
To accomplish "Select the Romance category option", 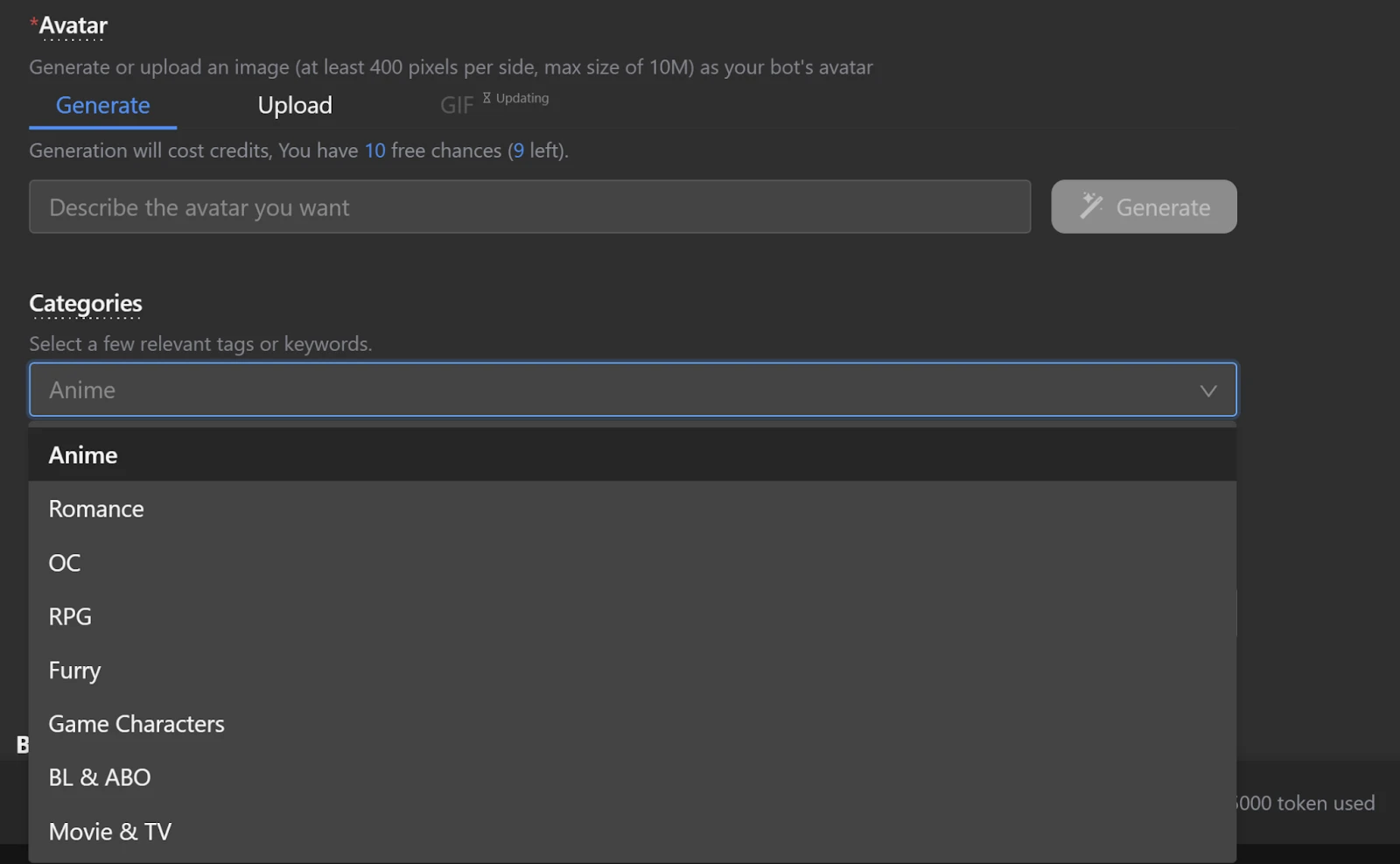I will click(96, 509).
